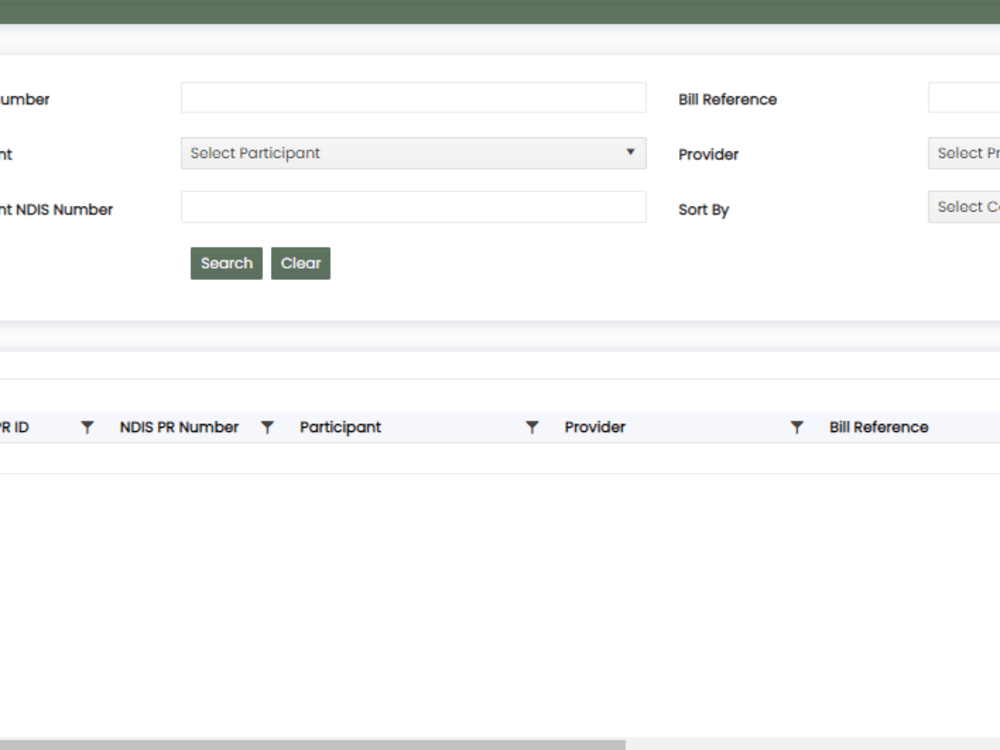1000x750 pixels.
Task: Focus the Number input field at top
Action: tap(413, 98)
